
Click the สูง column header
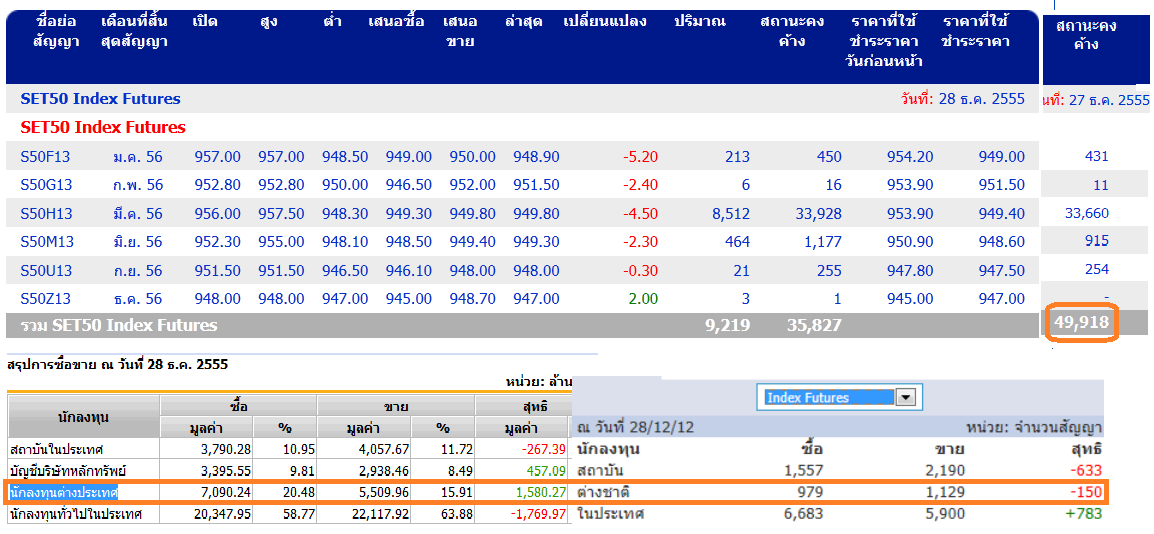tap(268, 21)
